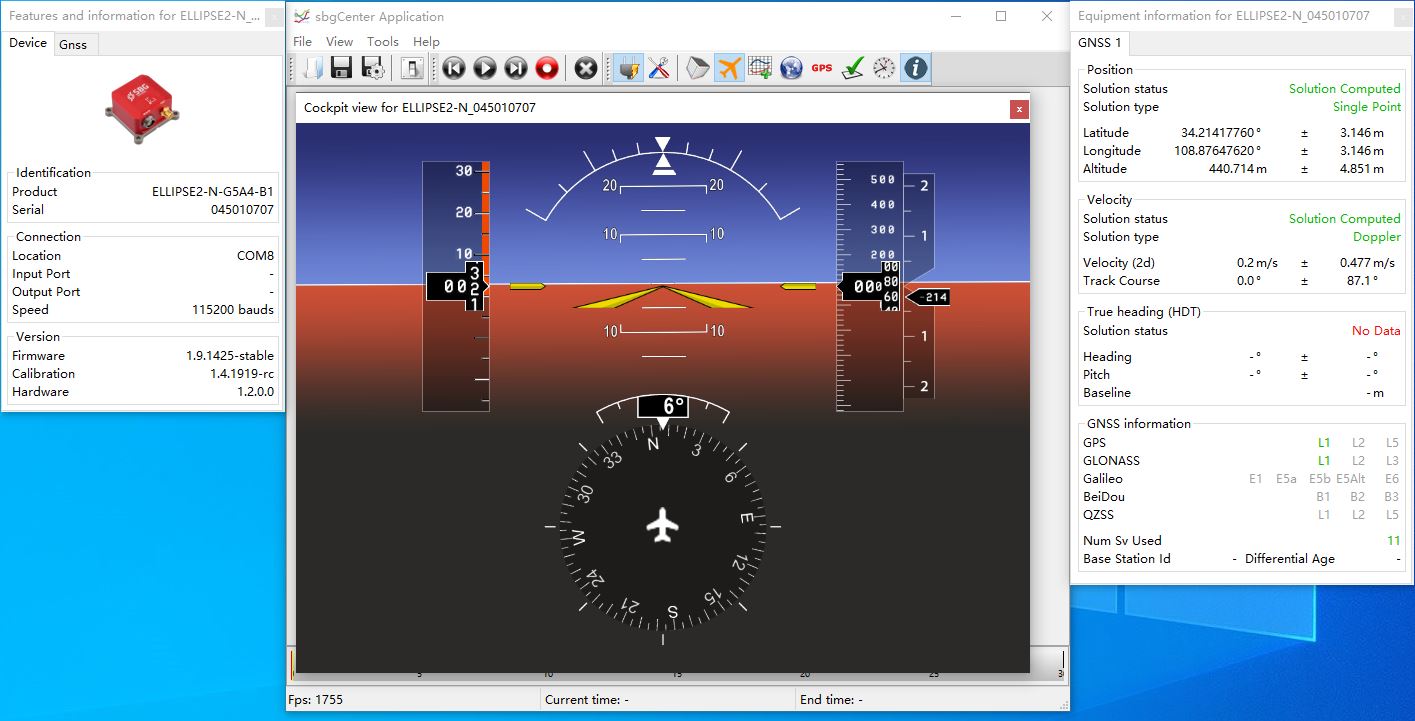Click the power switch toolbar icon
Viewport: 1415px width, 721px height.
(412, 68)
